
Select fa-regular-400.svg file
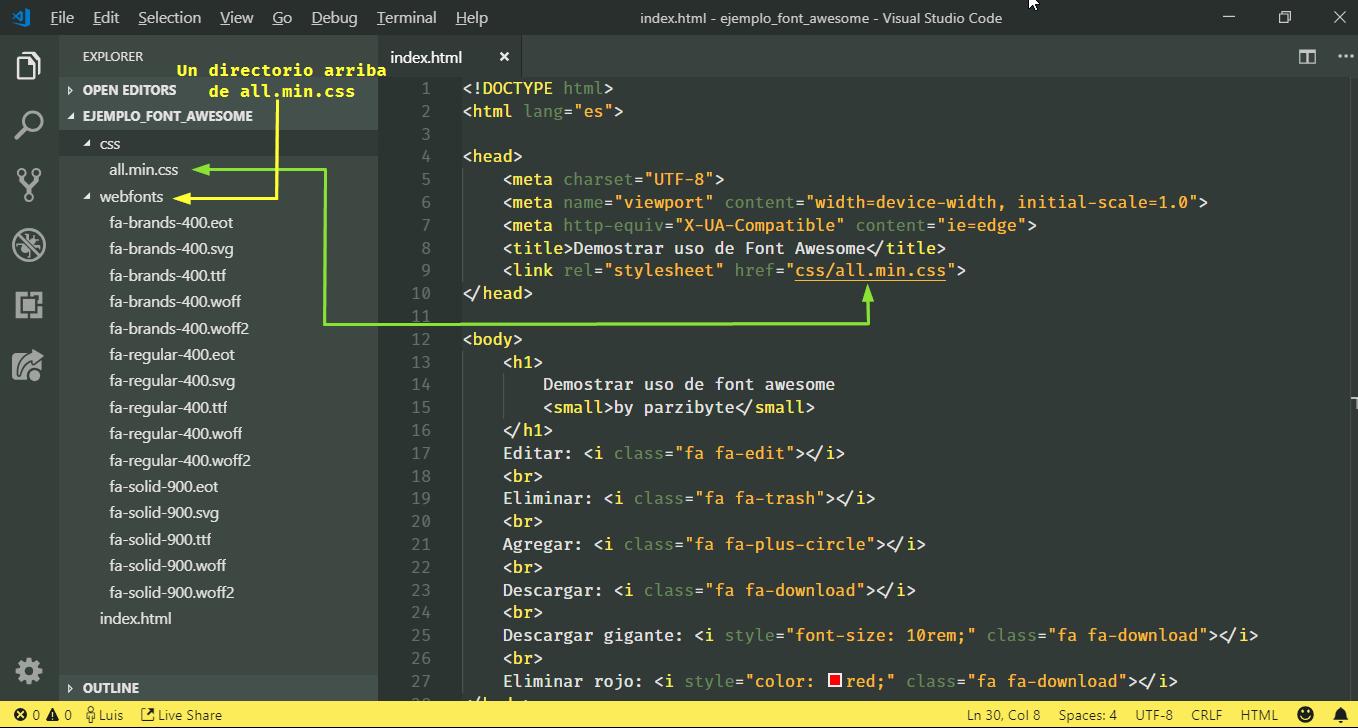172,381
